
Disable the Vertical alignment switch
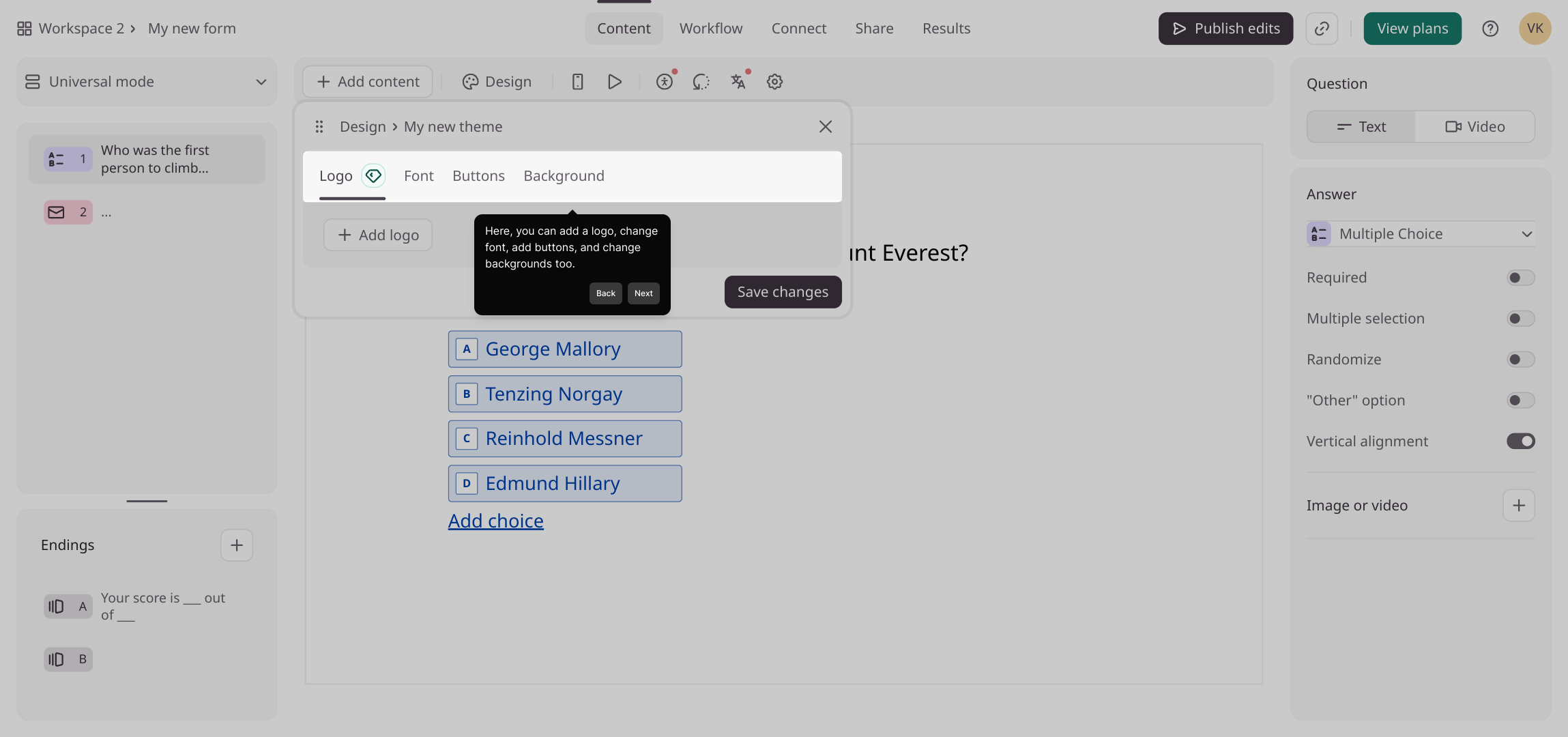(1521, 442)
